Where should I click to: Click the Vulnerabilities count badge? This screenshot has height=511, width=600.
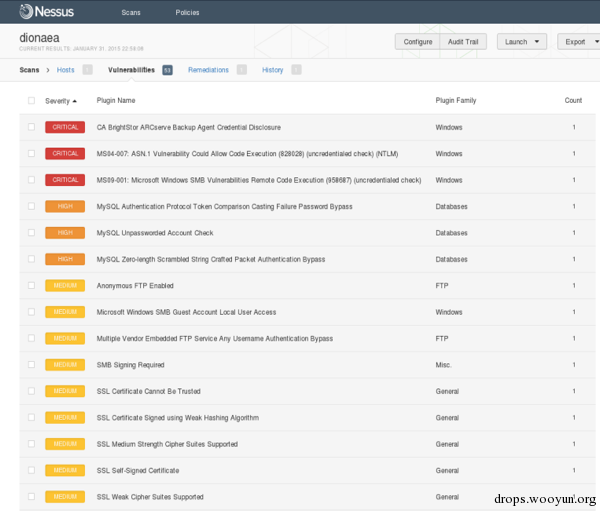coord(167,70)
